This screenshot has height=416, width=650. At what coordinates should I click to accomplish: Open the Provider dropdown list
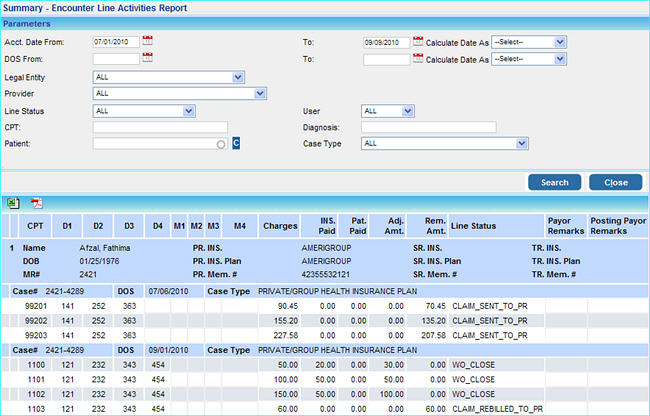pos(260,93)
